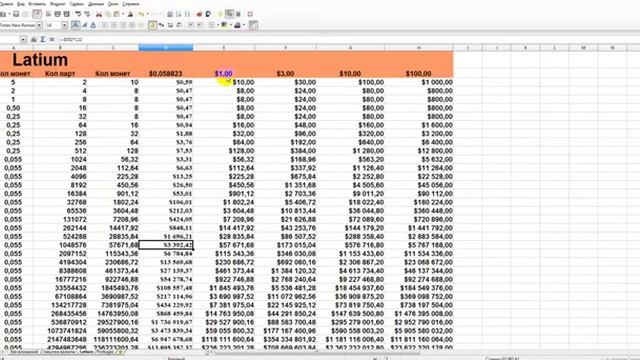
Task: Align cell contents left
Action: point(105,25)
